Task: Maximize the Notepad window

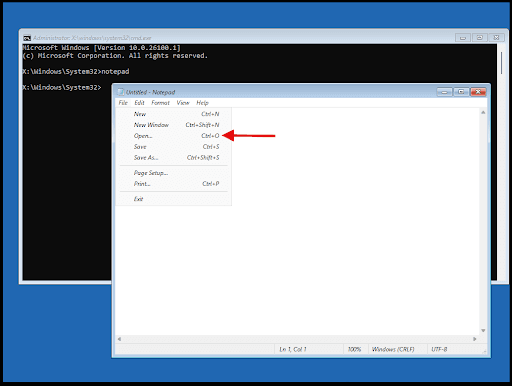Action: tap(461, 92)
